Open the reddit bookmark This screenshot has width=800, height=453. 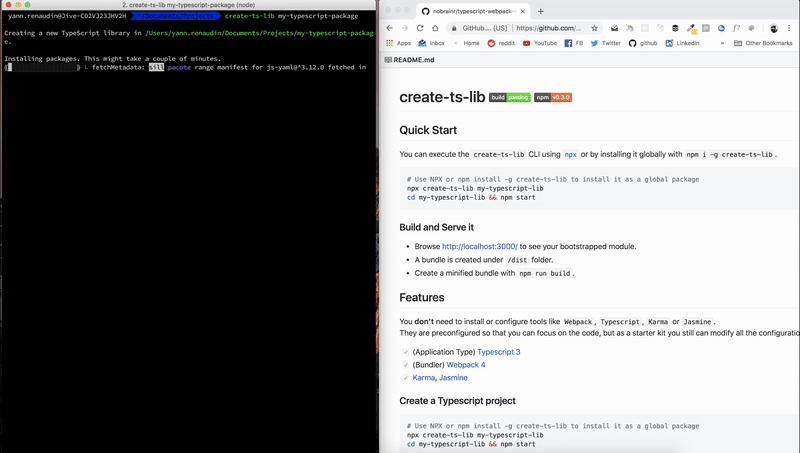[501, 43]
